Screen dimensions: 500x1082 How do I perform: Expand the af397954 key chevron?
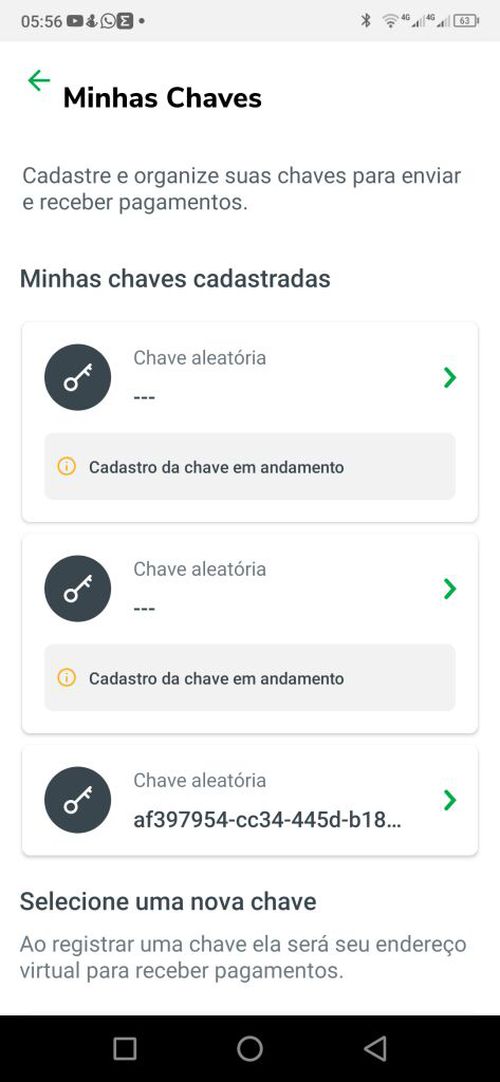[450, 800]
